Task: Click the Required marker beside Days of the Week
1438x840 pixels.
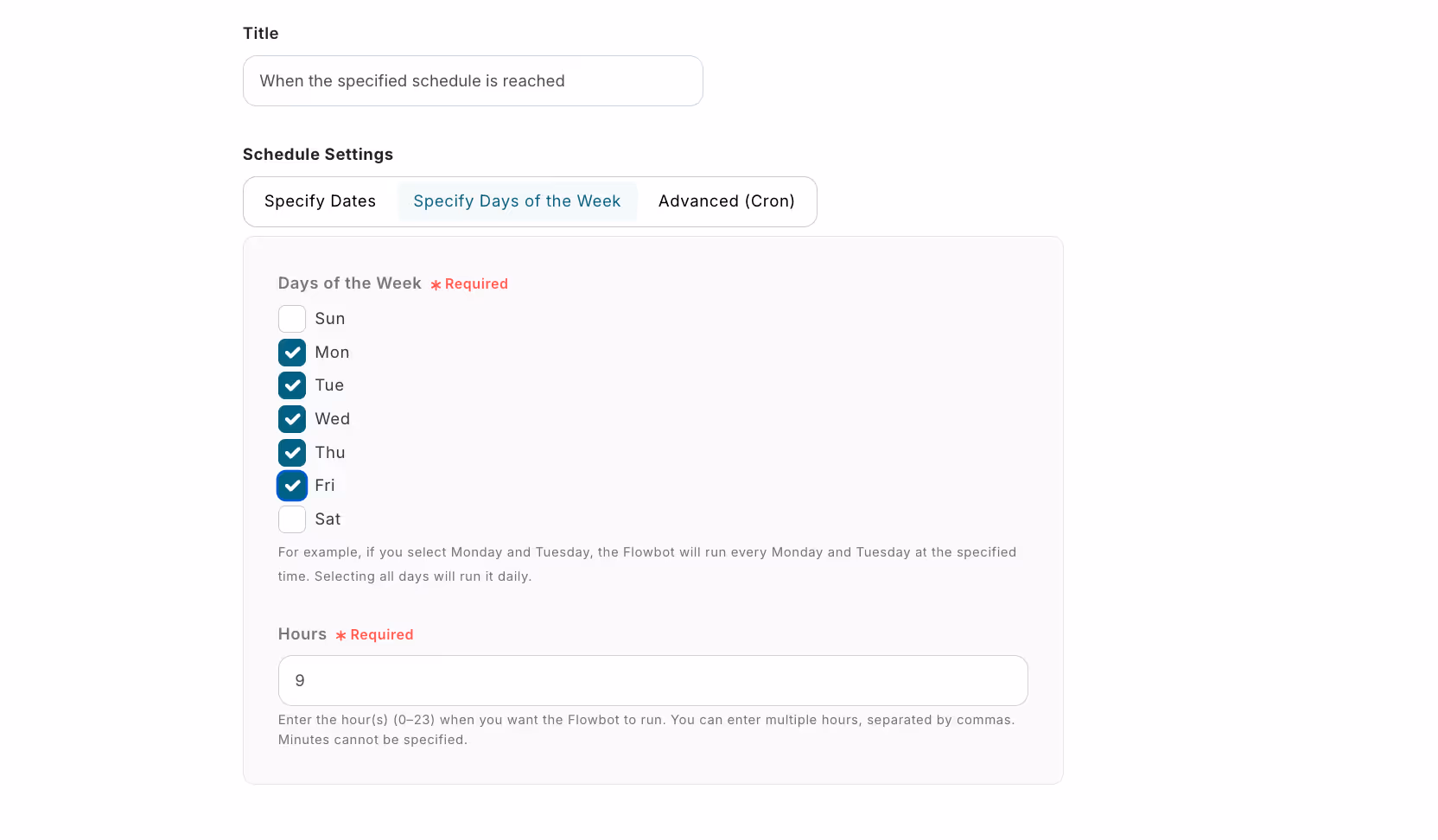Action: [469, 284]
